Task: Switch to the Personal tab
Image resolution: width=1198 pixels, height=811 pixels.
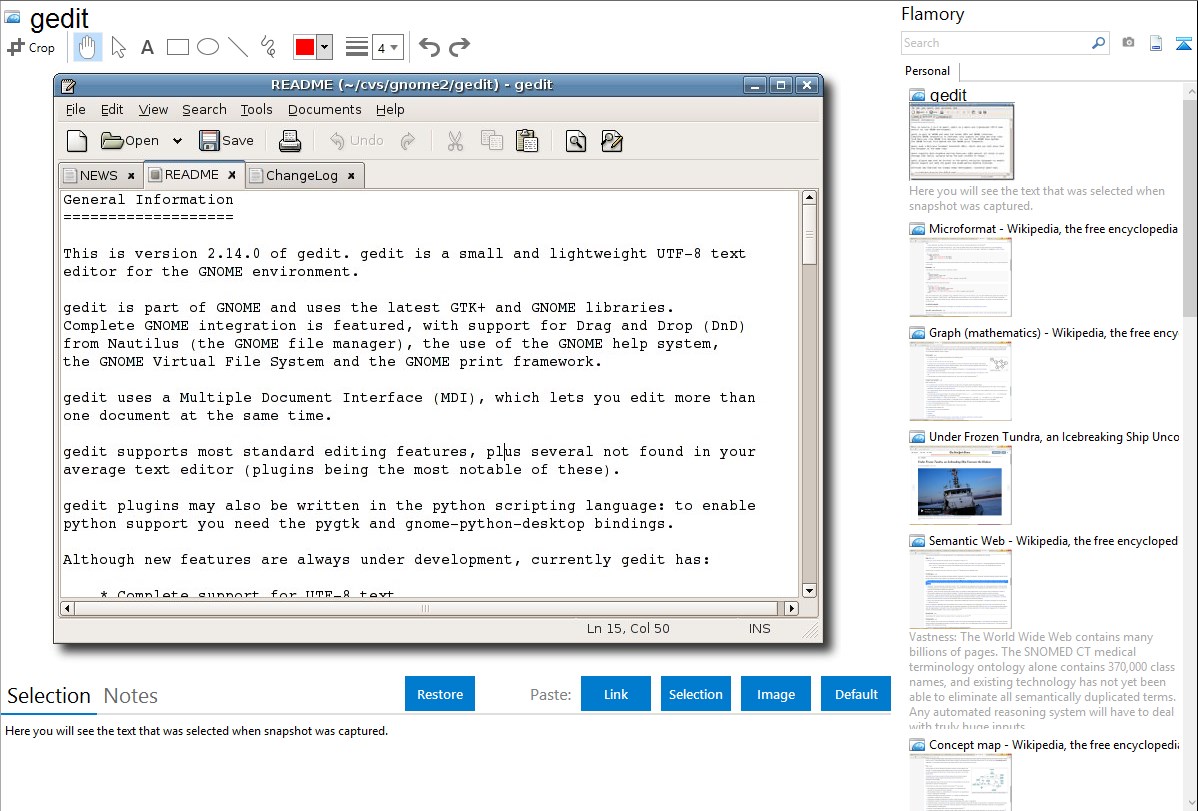Action: click(x=928, y=70)
